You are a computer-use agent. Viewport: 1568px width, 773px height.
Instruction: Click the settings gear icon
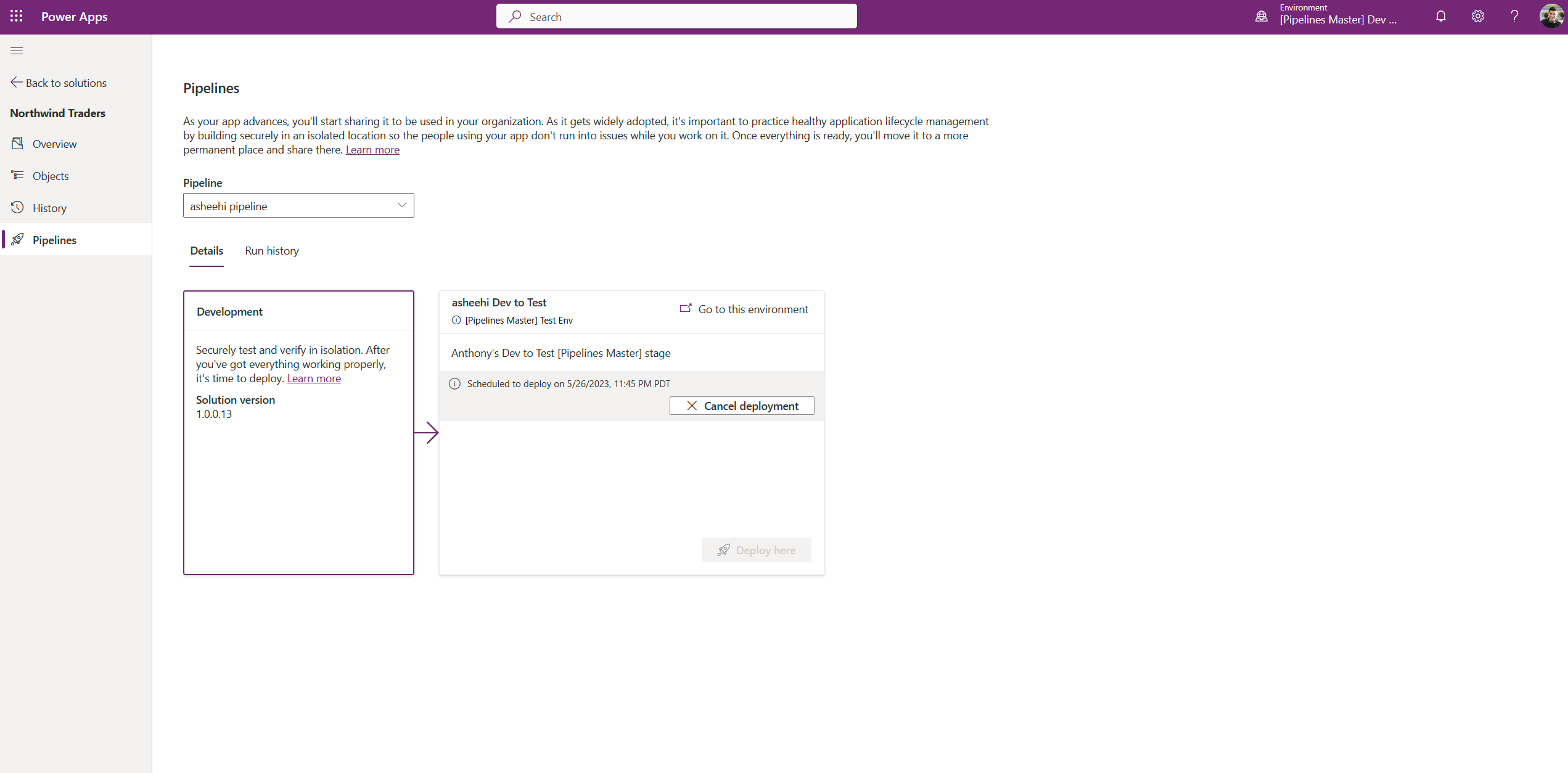pyautogui.click(x=1477, y=16)
